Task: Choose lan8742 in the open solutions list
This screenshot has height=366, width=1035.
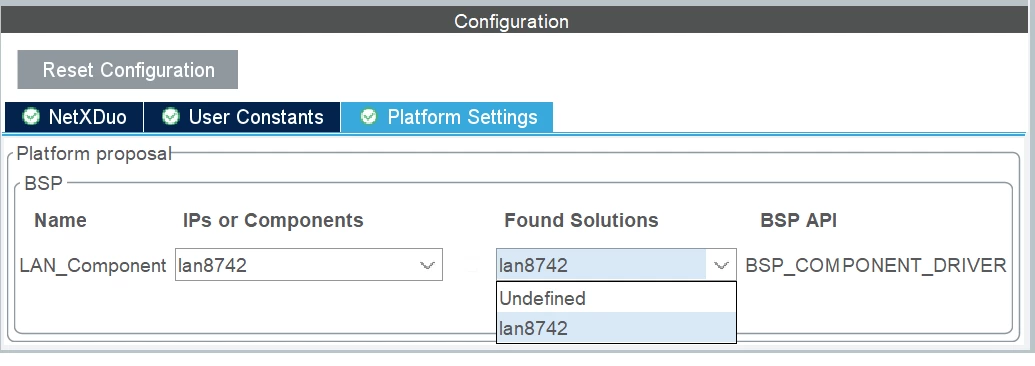Action: (x=616, y=328)
